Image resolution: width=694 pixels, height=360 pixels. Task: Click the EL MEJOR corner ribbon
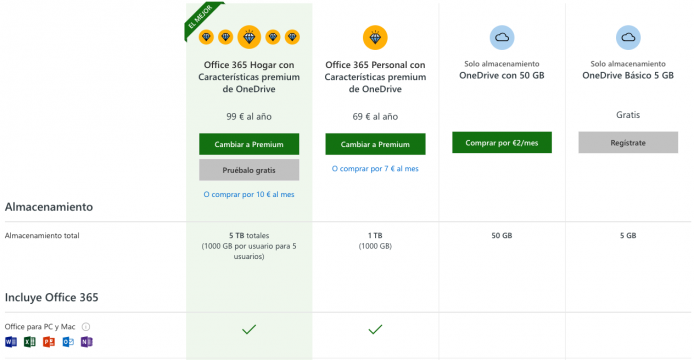tap(200, 18)
